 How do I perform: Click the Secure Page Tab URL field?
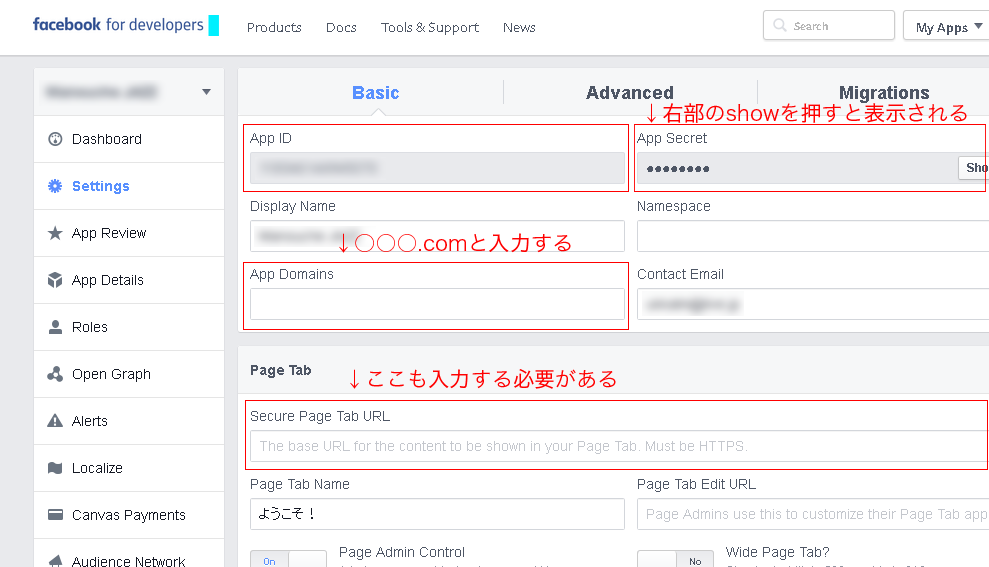point(619,446)
